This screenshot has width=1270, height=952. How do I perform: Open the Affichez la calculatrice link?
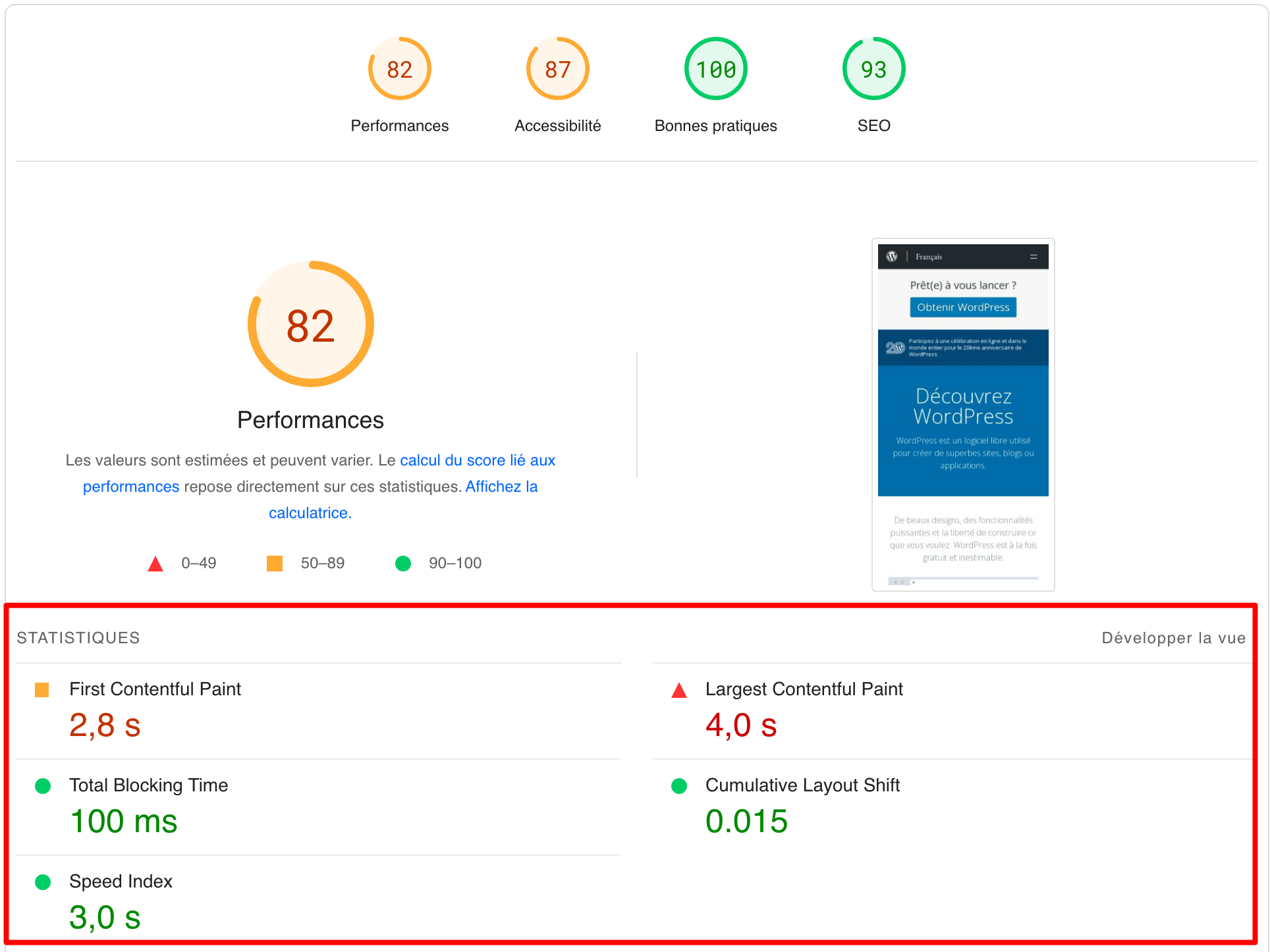pyautogui.click(x=501, y=486)
